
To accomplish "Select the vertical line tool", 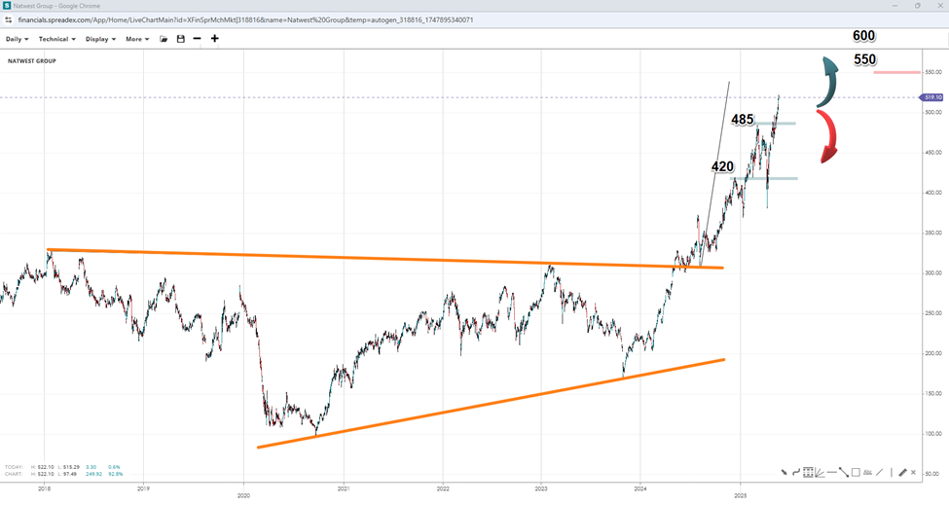I will click(x=891, y=472).
